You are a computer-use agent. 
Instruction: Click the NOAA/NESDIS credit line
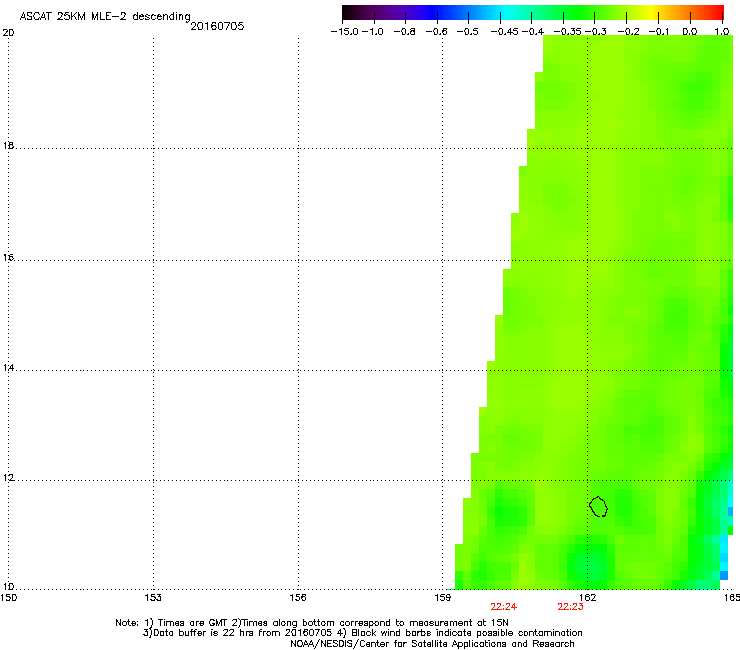click(x=432, y=644)
